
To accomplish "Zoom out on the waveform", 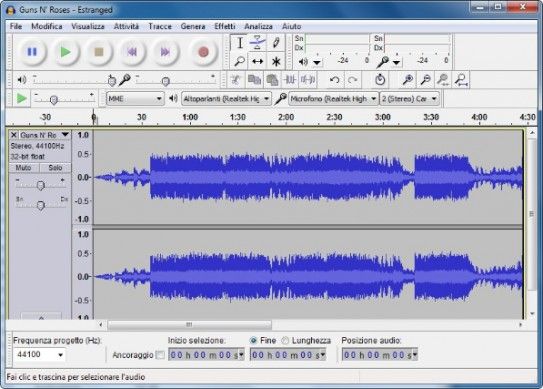I will pos(425,80).
